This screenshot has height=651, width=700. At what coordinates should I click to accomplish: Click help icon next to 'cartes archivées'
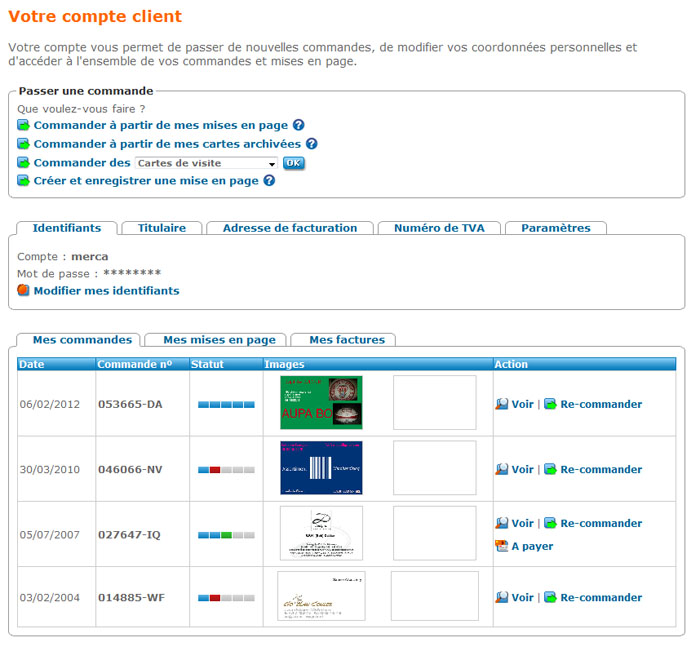pos(311,144)
